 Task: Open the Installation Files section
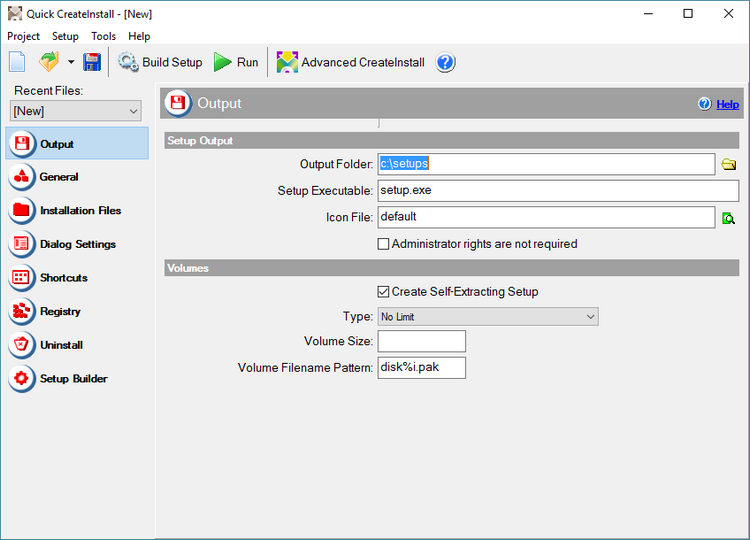tap(77, 210)
